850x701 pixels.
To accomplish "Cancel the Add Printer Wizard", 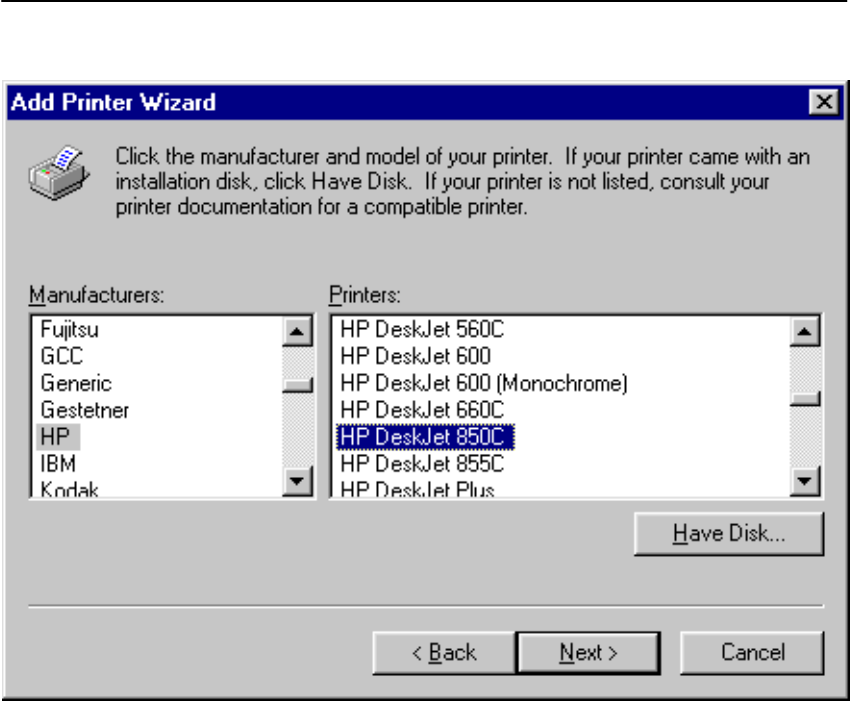I will click(x=752, y=653).
